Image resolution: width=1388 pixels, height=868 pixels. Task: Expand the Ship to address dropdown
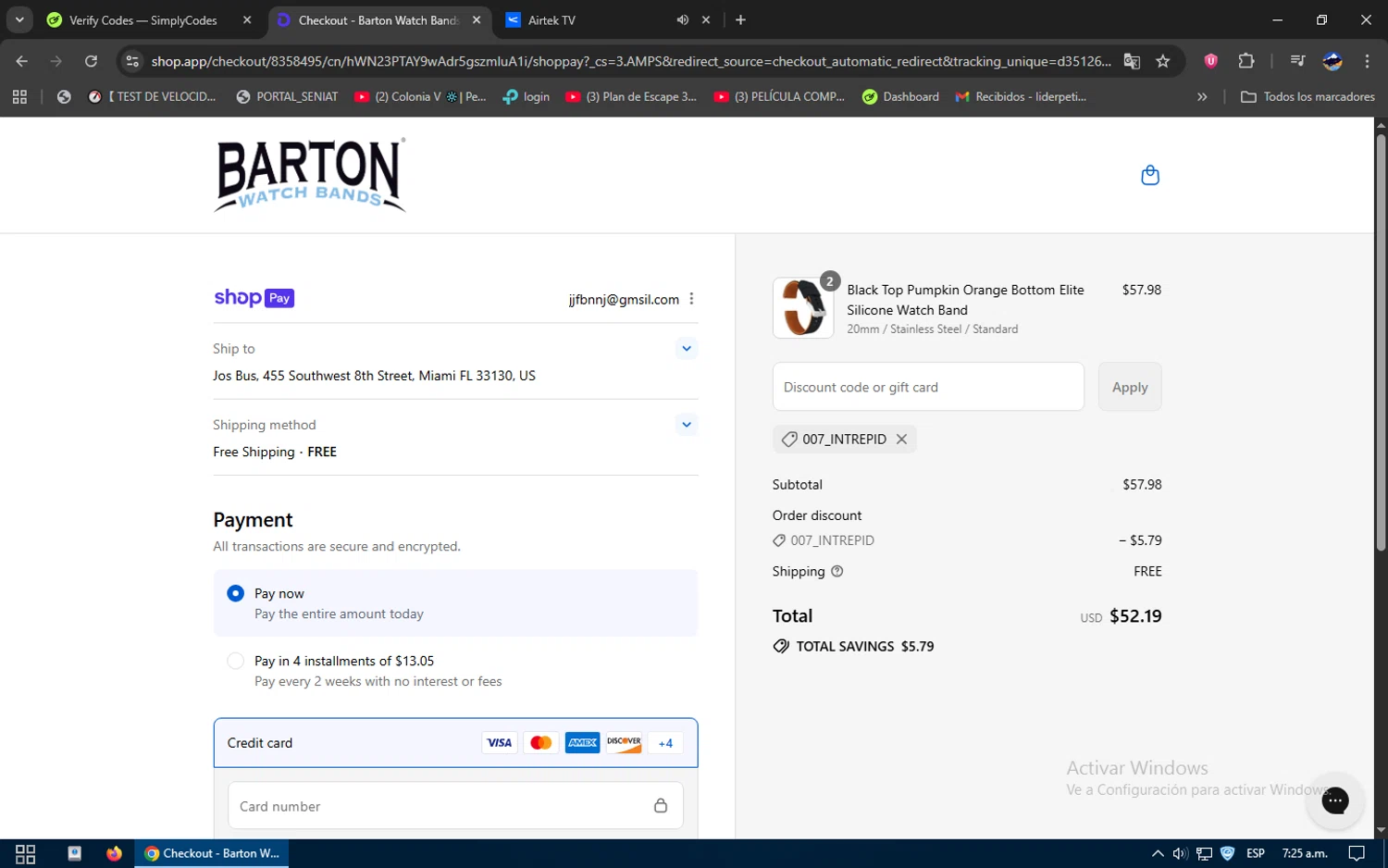click(686, 349)
